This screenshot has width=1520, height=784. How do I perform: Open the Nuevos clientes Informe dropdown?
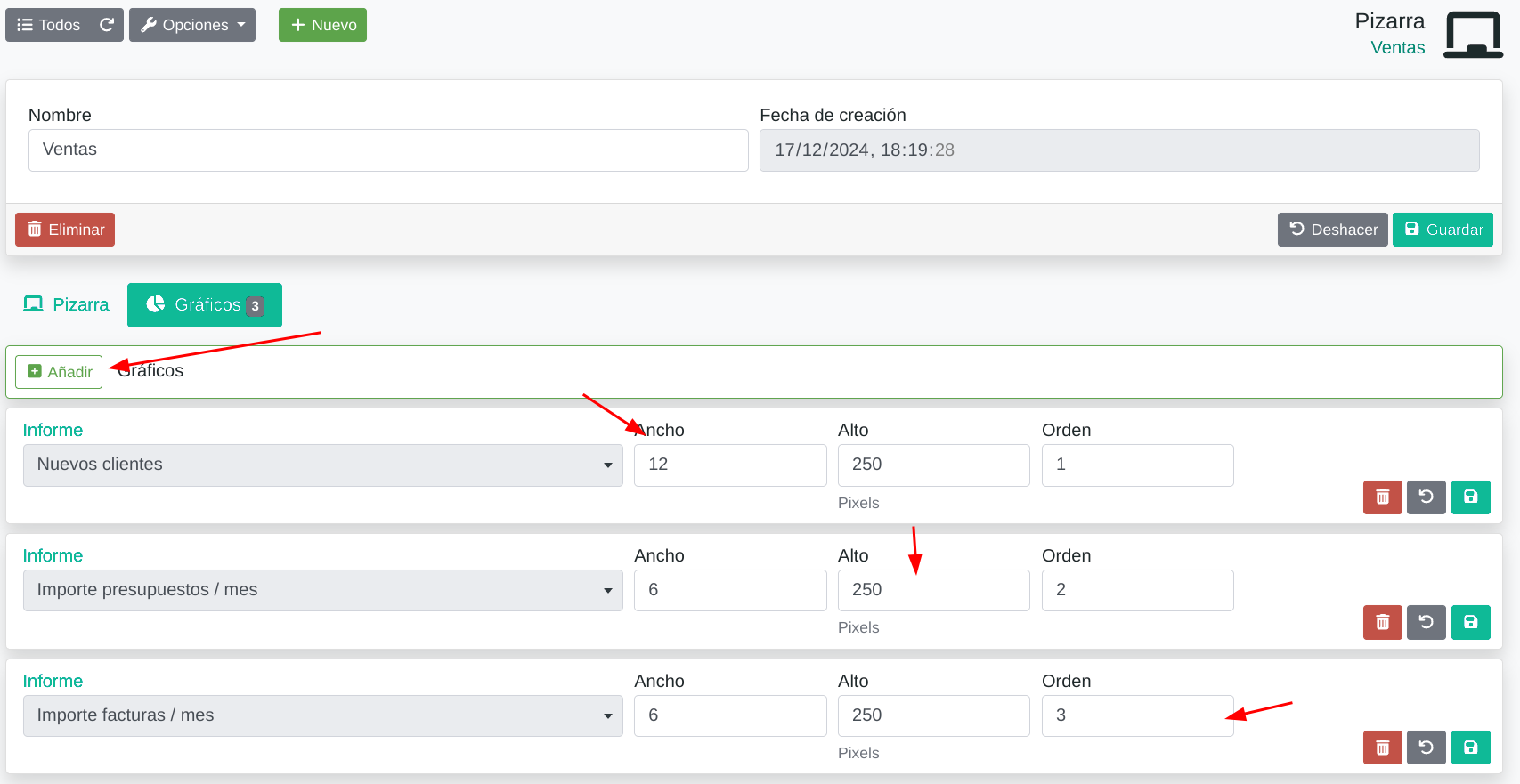[323, 465]
